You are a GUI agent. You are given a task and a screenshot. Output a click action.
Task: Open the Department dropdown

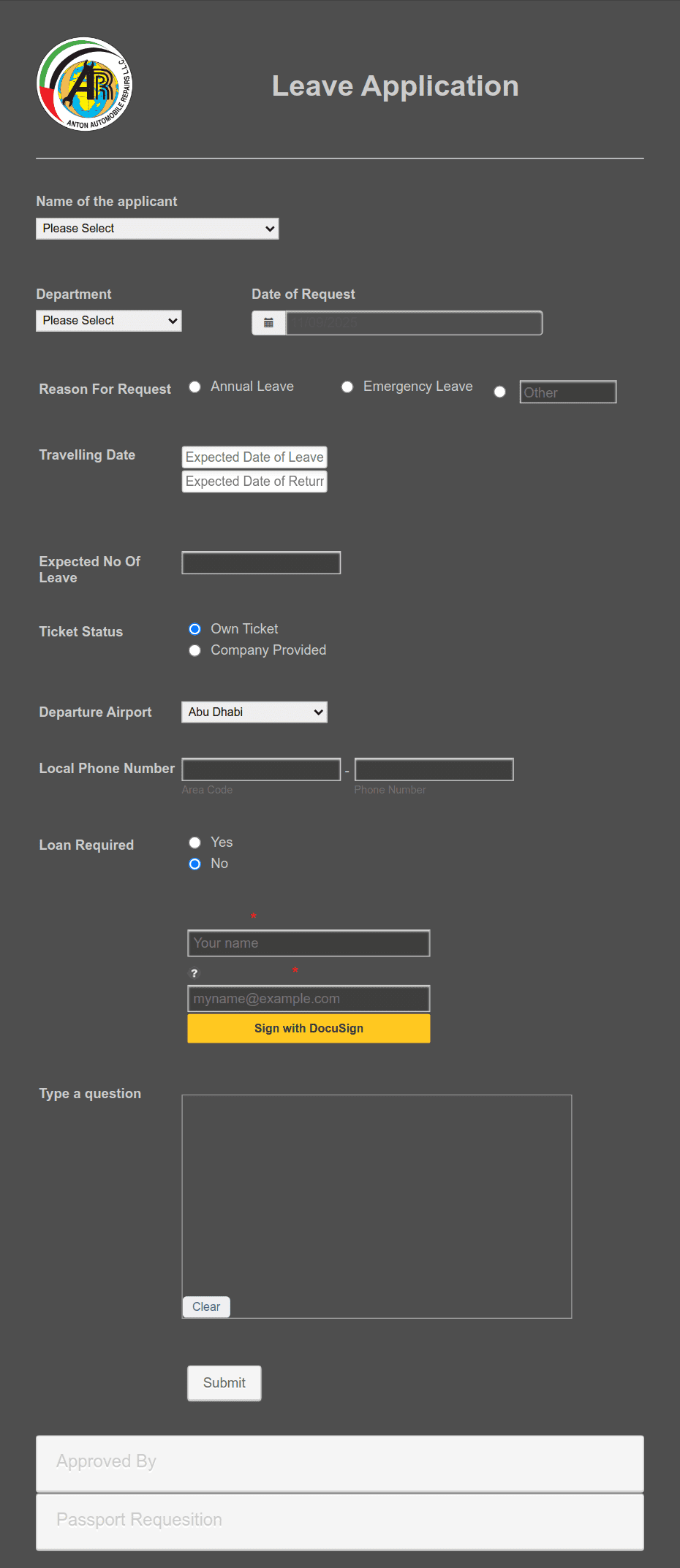(x=109, y=321)
